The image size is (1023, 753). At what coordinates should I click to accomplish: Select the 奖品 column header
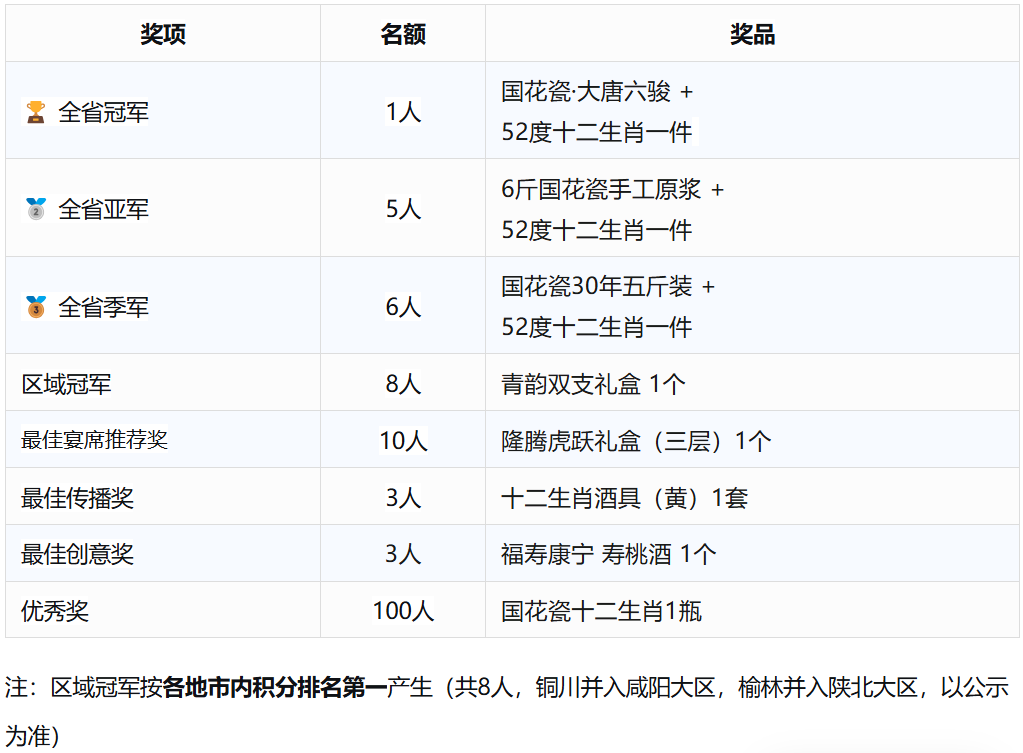point(752,34)
